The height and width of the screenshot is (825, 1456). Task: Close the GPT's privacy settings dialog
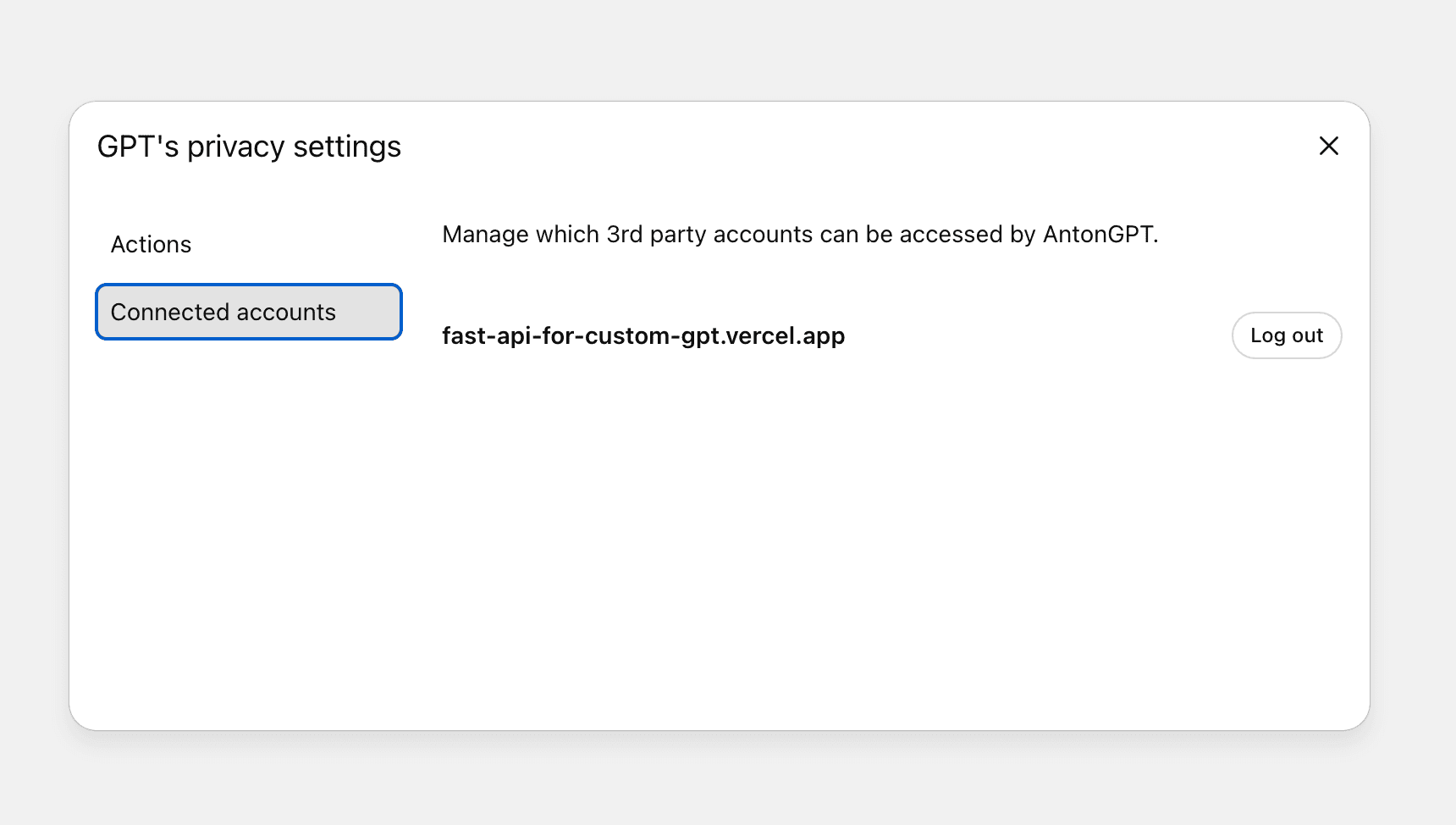tap(1329, 146)
